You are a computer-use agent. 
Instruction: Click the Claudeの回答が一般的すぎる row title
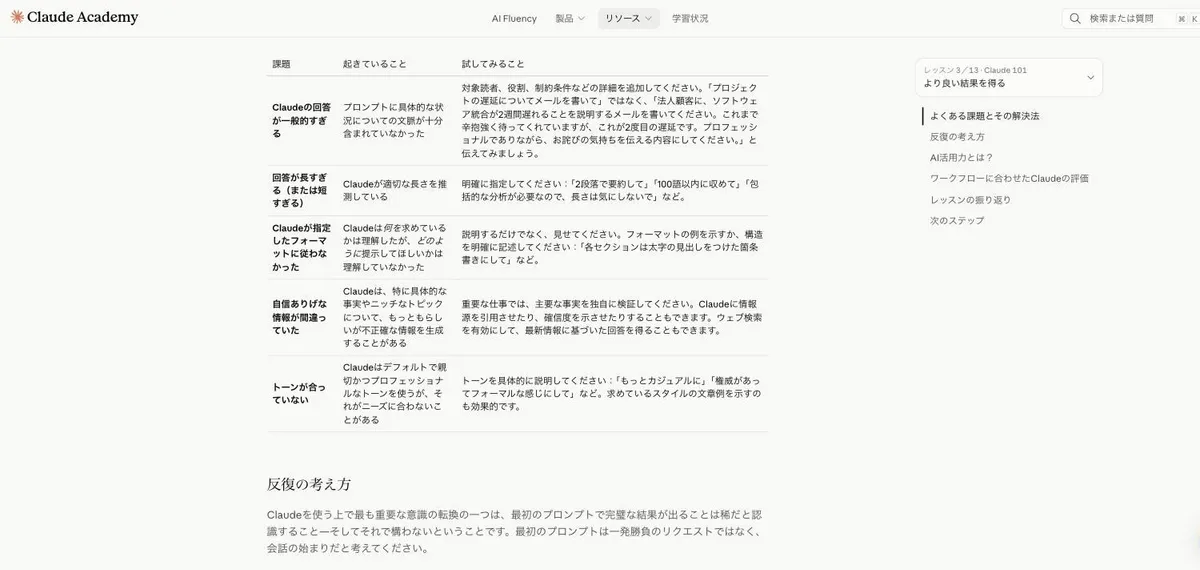(302, 120)
